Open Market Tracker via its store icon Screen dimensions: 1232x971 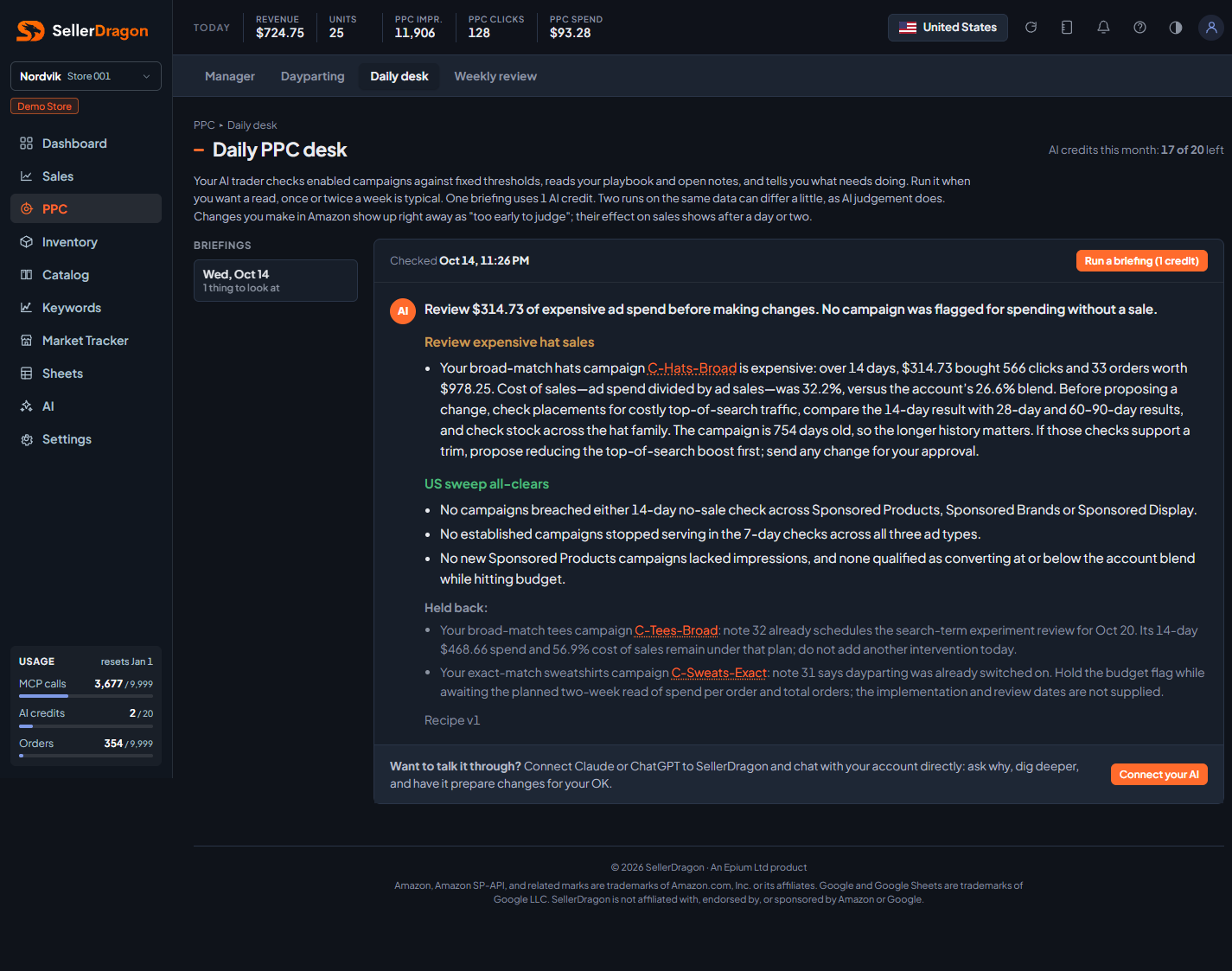point(27,341)
